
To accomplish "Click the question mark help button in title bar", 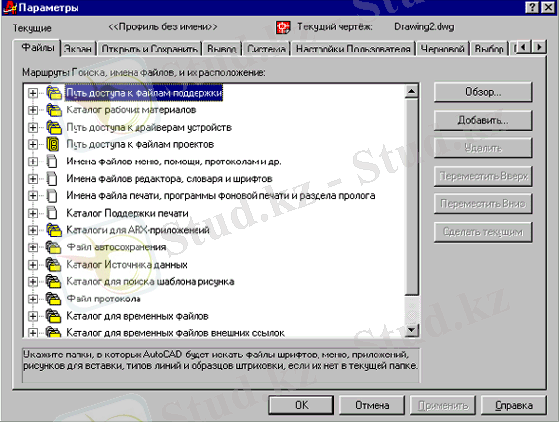I will click(532, 7).
